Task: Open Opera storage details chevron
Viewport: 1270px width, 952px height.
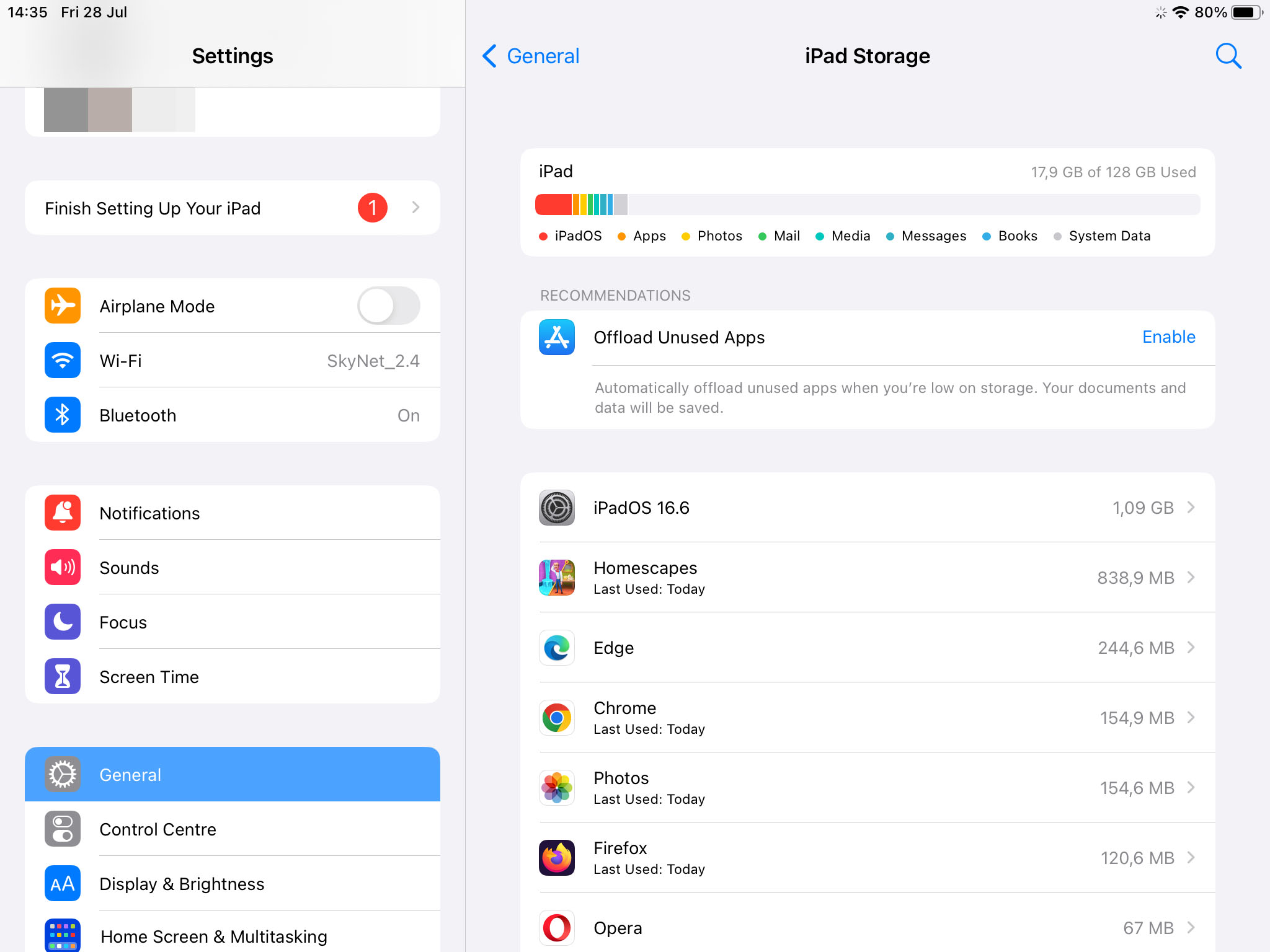Action: click(1191, 928)
